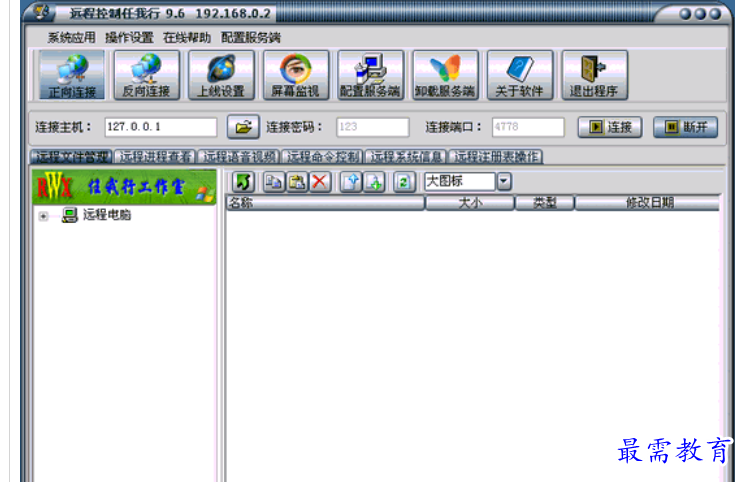Sort by the 名称 column header
739x482 pixels.
[x=325, y=203]
